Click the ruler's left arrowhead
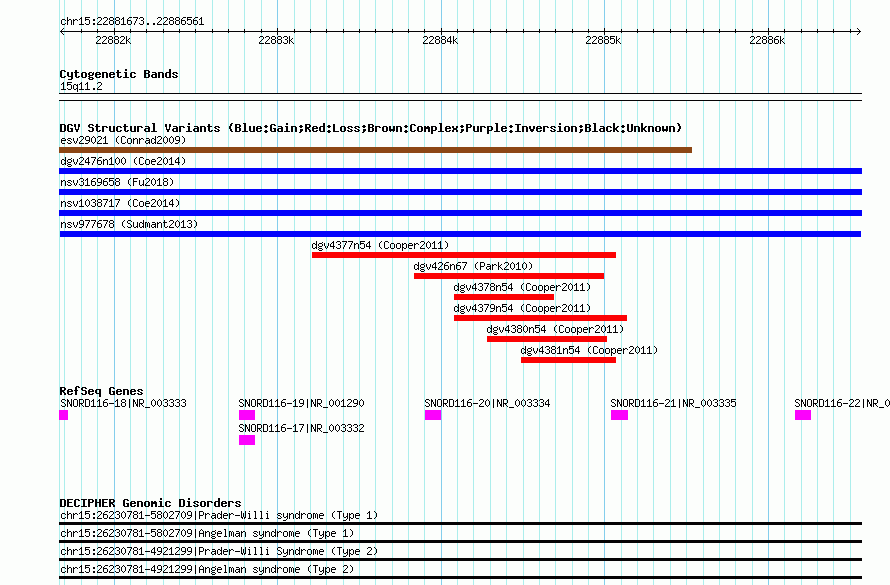The height and width of the screenshot is (585, 890). coord(62,31)
